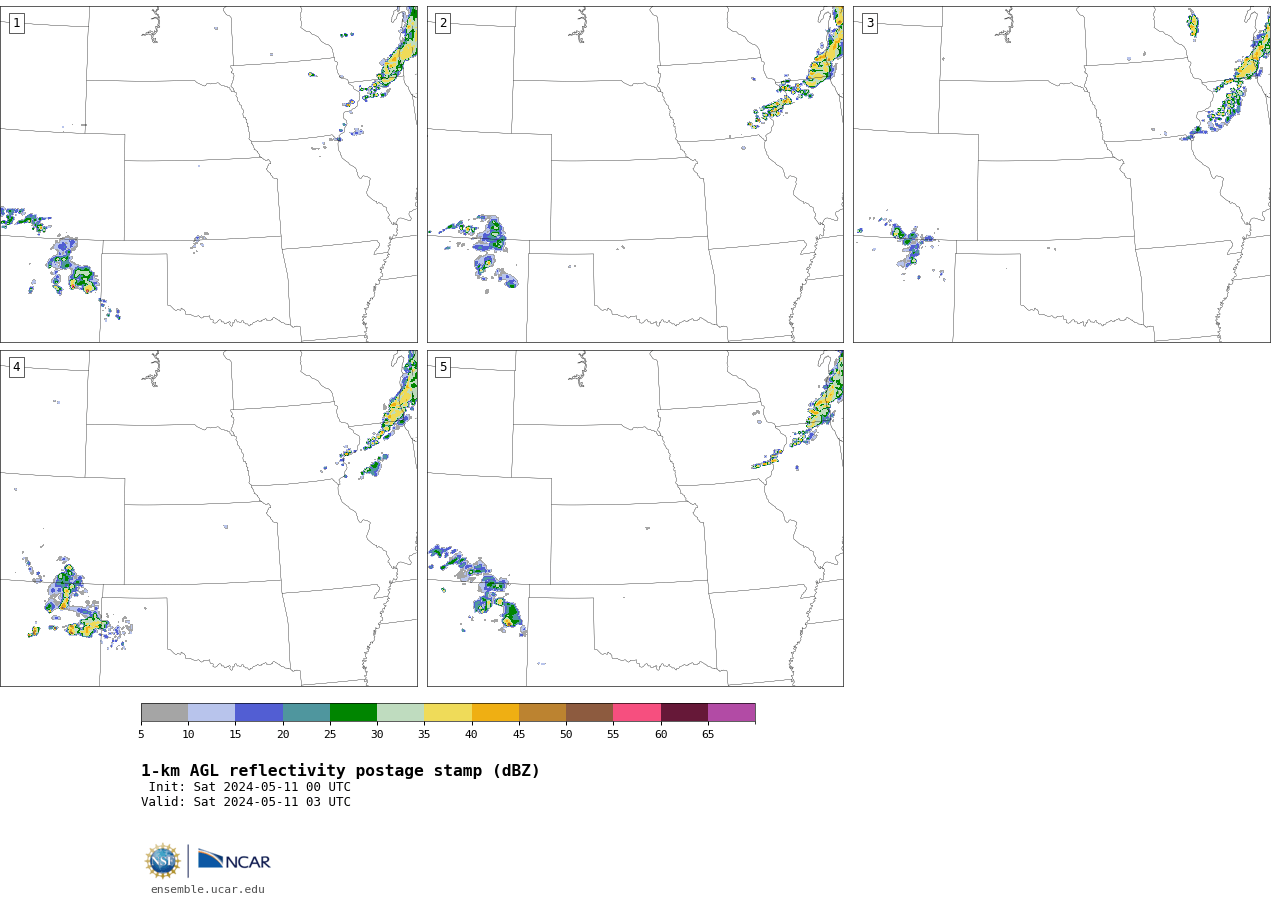The height and width of the screenshot is (901, 1280).
Task: Open ensemble member 2 postage stamp map
Action: (x=635, y=174)
